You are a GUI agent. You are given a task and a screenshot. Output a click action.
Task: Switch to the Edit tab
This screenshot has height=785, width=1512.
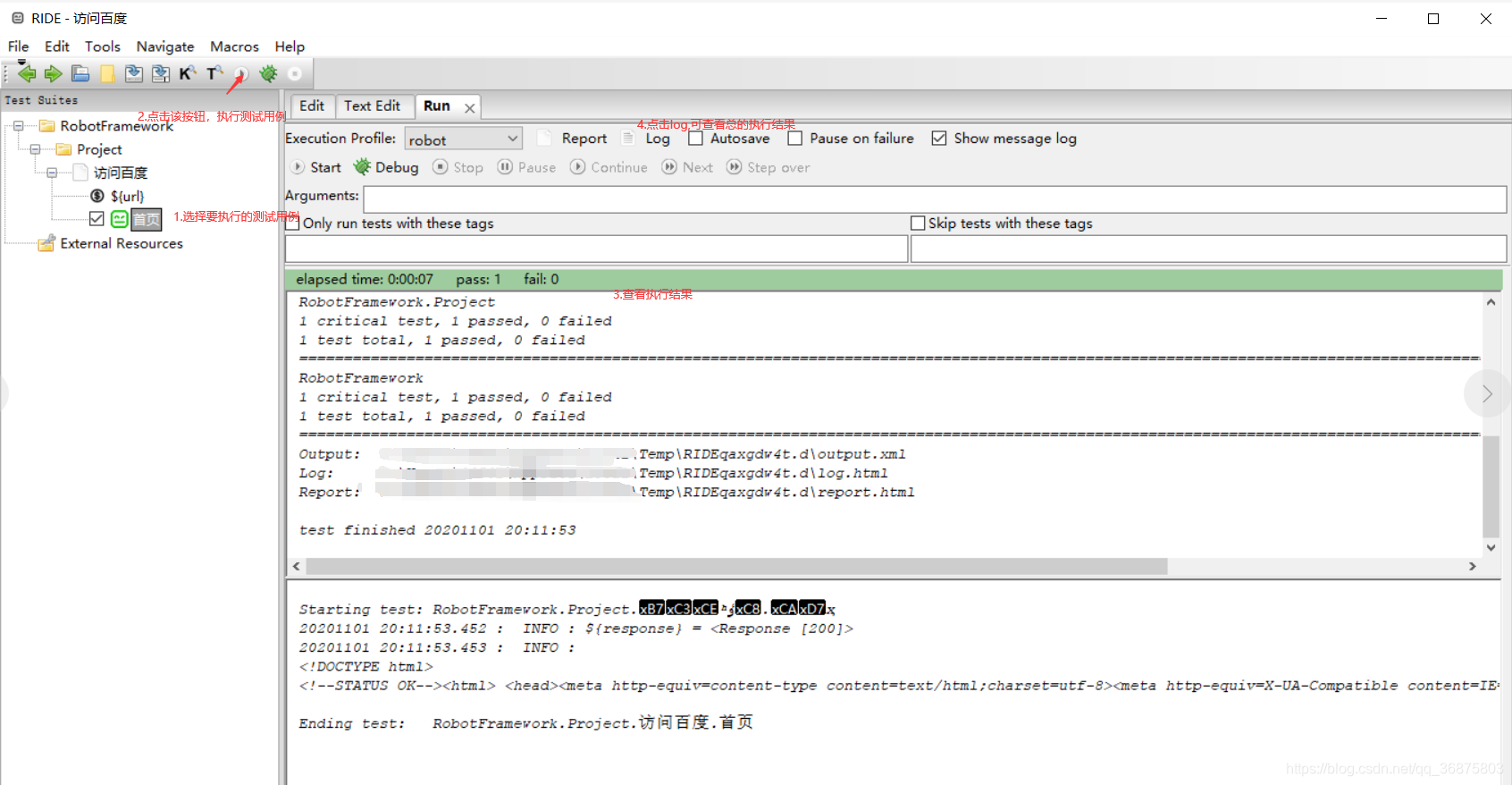312,106
